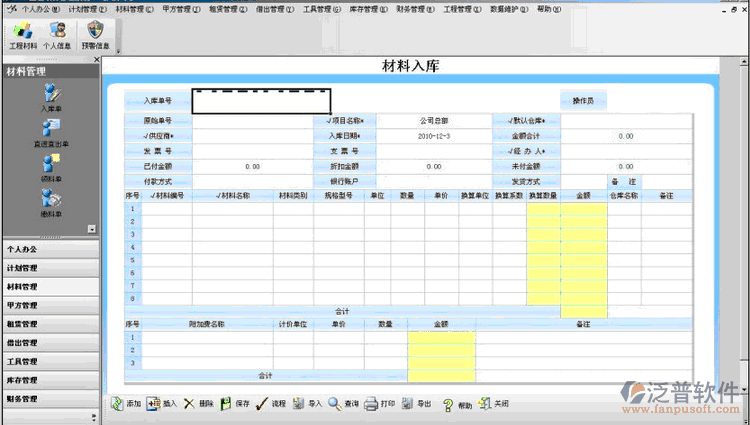This screenshot has width=750, height=425.
Task: Click the 入库单号 input field
Action: pos(261,101)
